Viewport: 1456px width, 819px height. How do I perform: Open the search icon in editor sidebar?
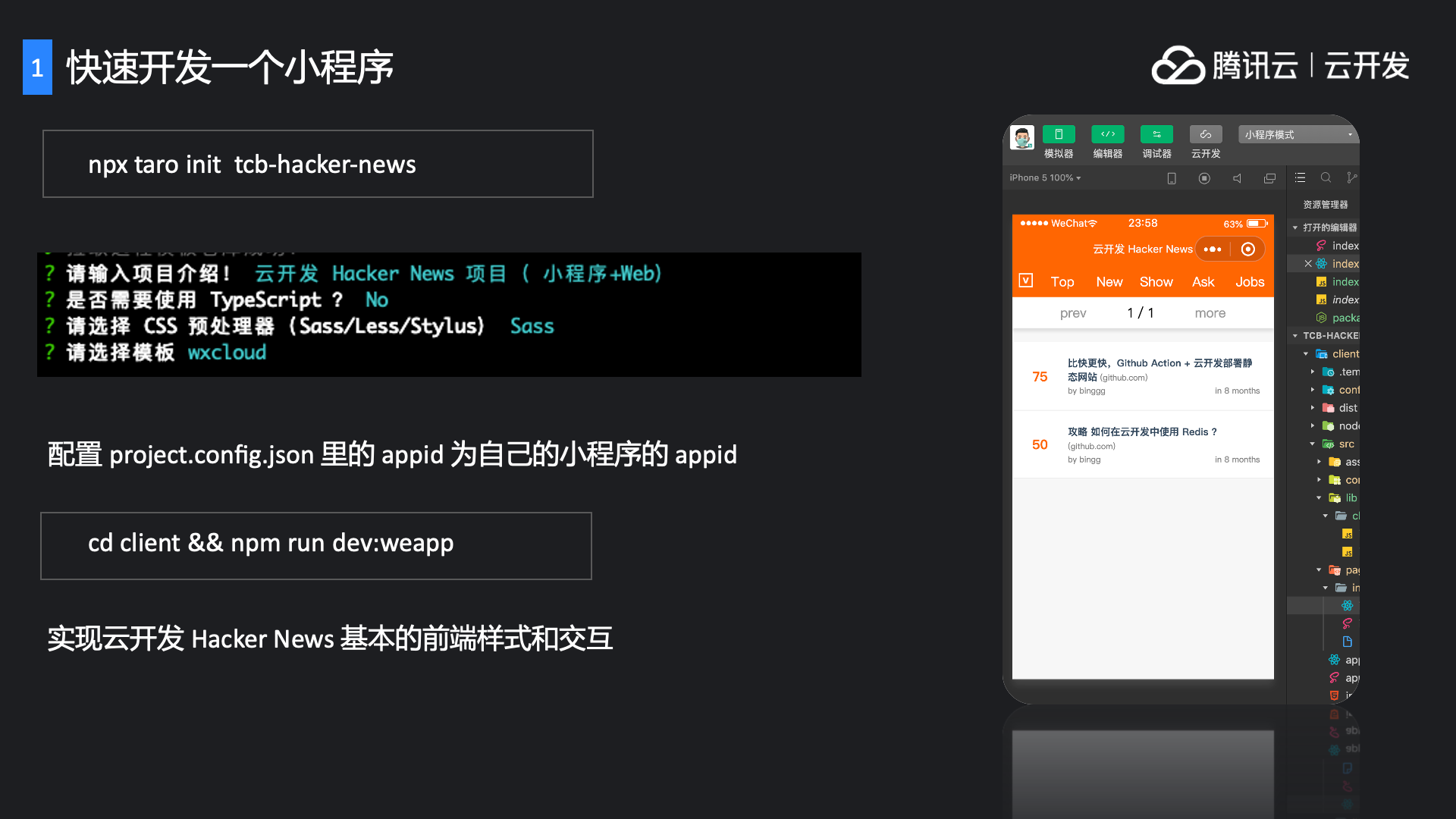pyautogui.click(x=1326, y=177)
